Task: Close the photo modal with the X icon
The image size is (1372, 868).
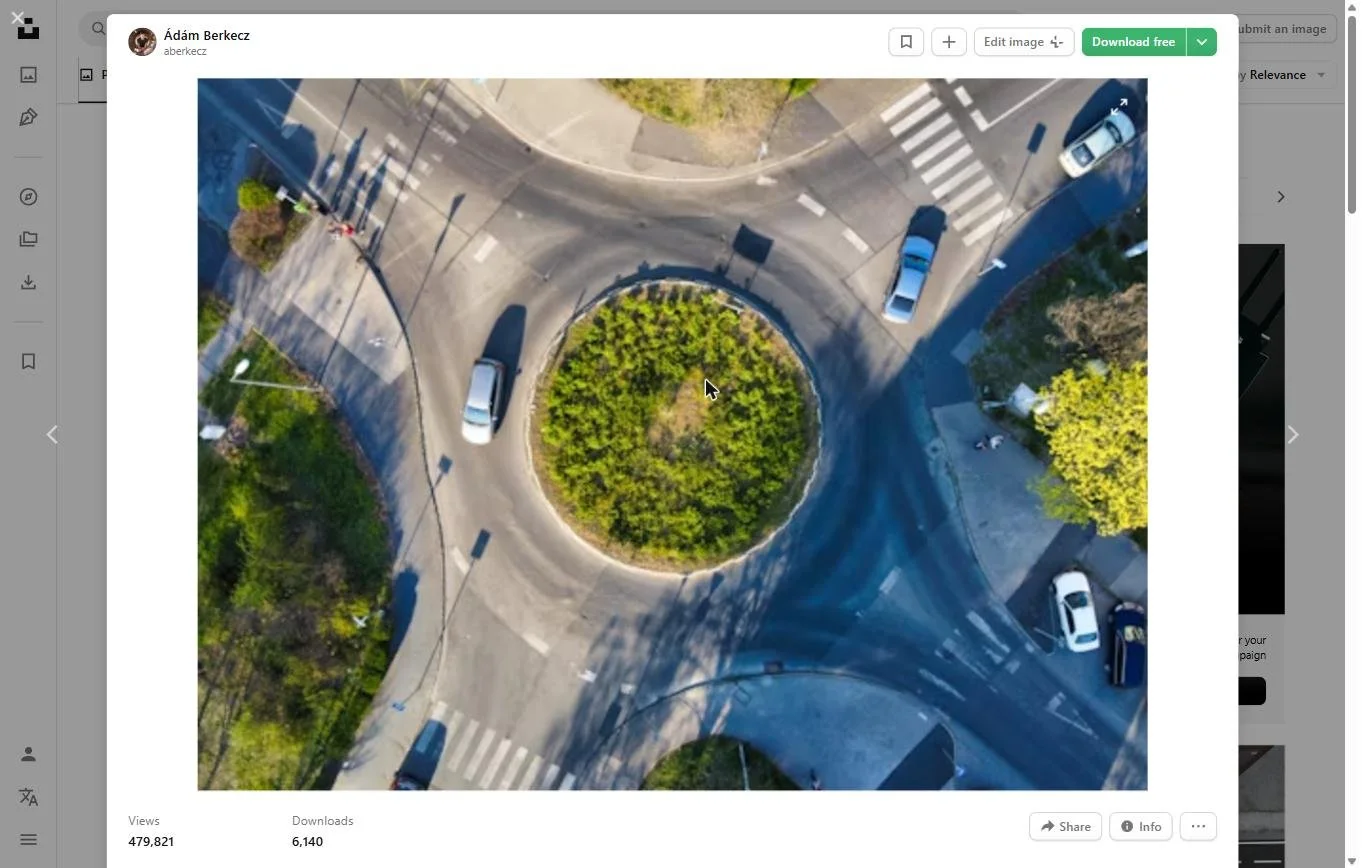Action: [x=17, y=17]
